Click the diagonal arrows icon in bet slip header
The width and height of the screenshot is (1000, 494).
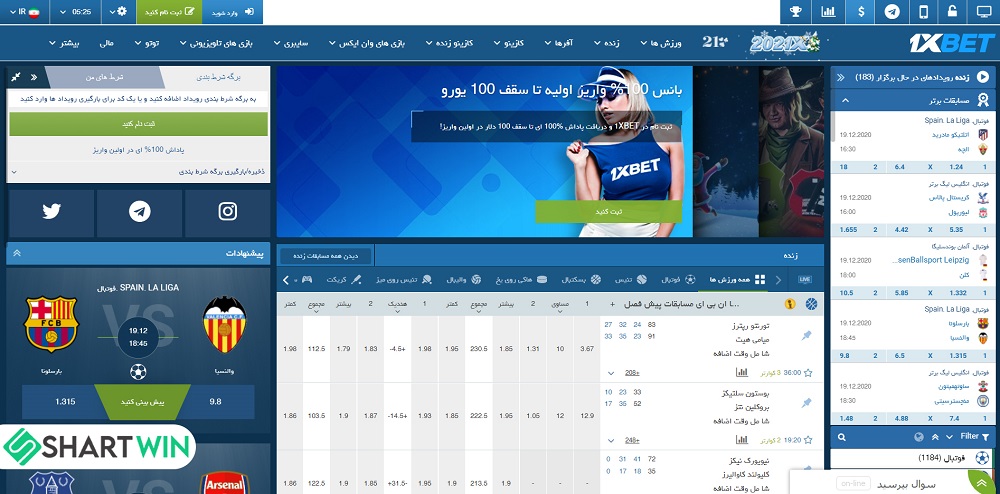16,77
